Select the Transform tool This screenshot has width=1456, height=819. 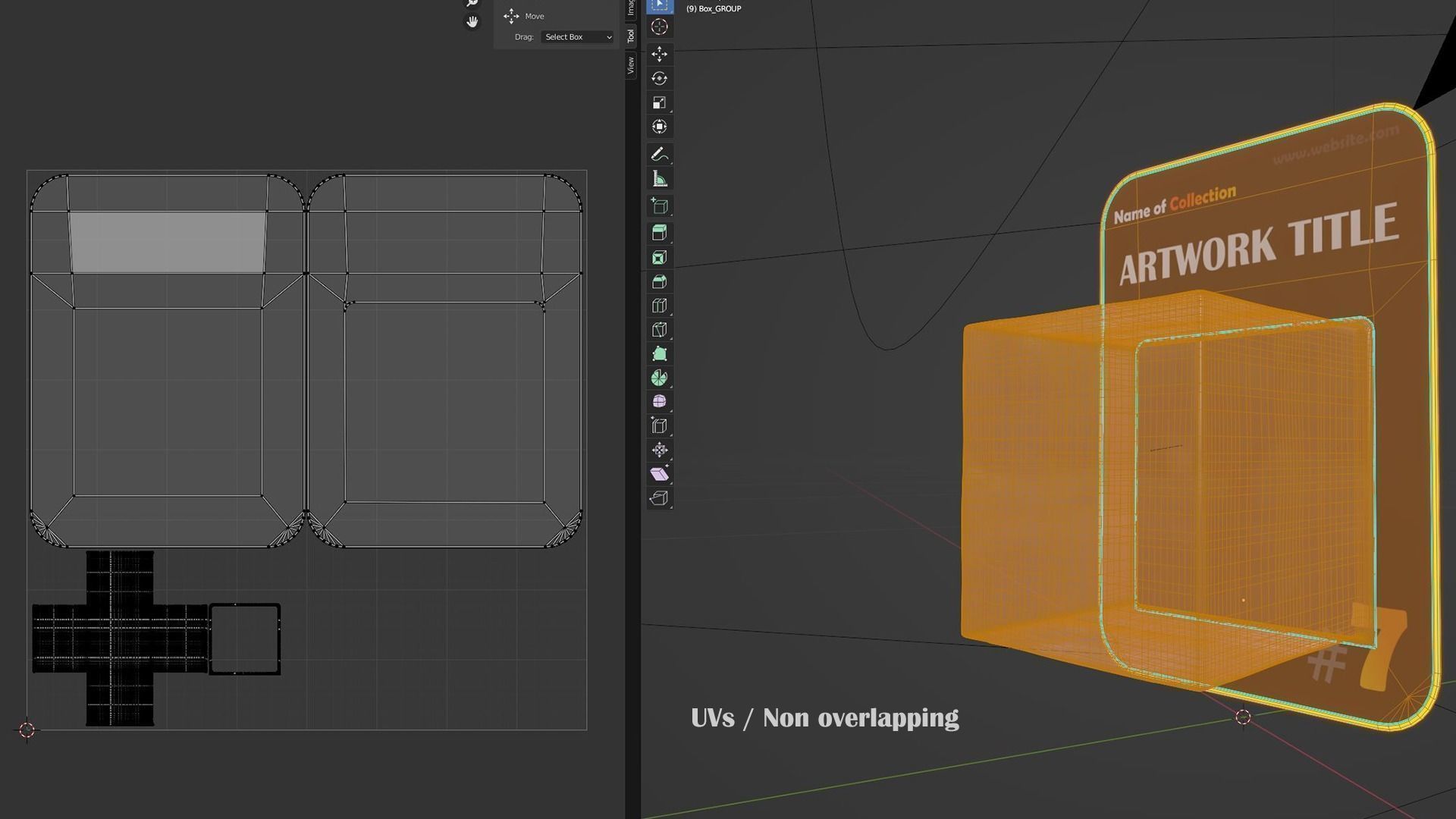[659, 127]
